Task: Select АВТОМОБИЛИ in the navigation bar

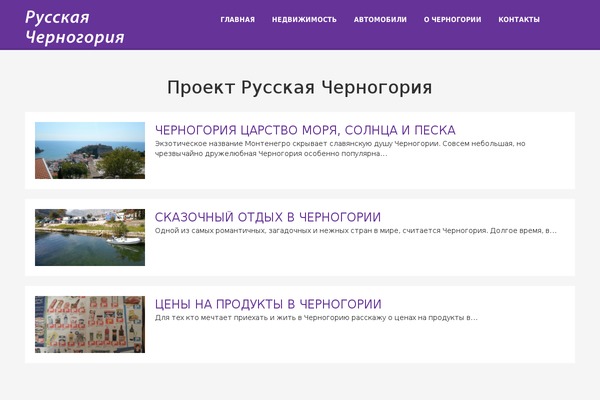Action: pos(380,20)
